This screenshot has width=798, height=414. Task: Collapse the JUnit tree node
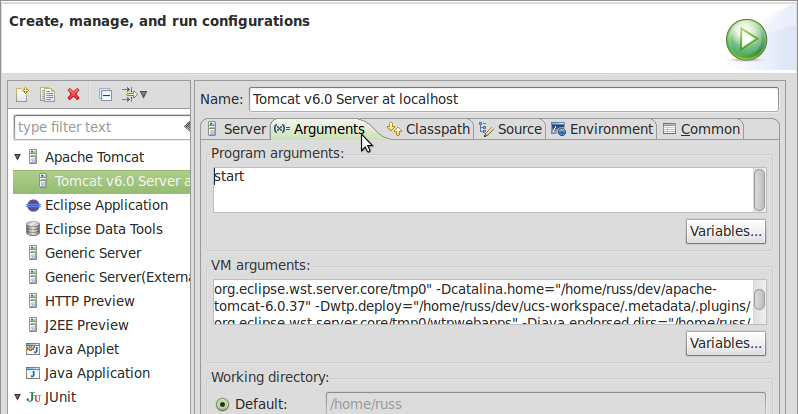pyautogui.click(x=18, y=397)
